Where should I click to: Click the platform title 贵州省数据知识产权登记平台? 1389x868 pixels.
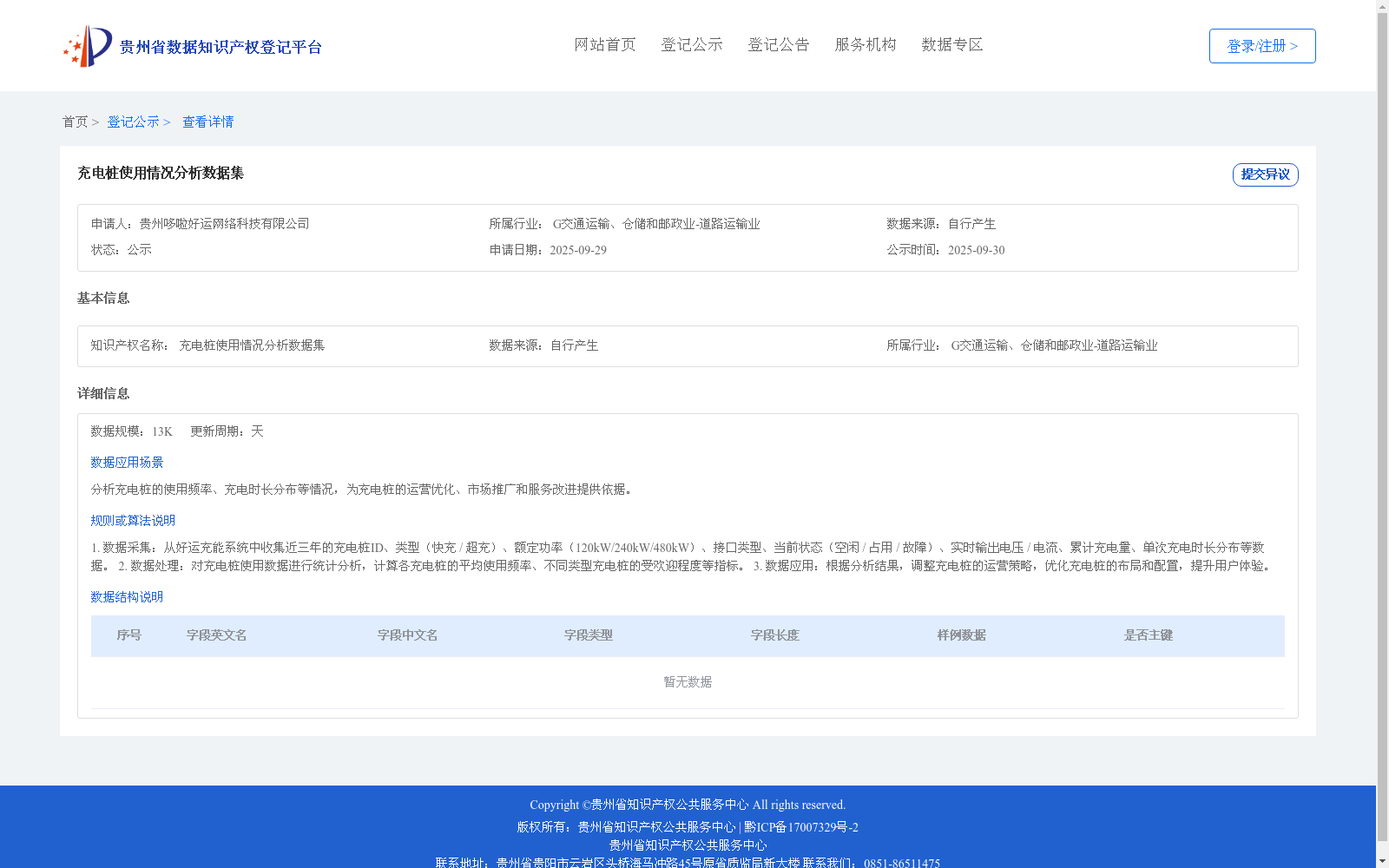[x=221, y=48]
